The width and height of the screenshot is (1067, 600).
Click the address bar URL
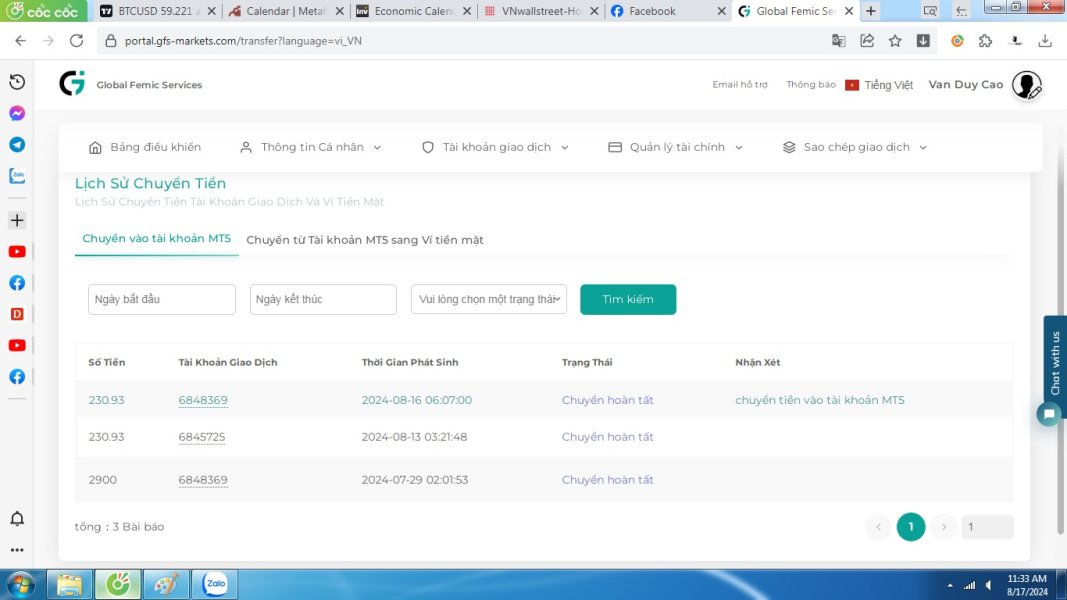coord(243,41)
